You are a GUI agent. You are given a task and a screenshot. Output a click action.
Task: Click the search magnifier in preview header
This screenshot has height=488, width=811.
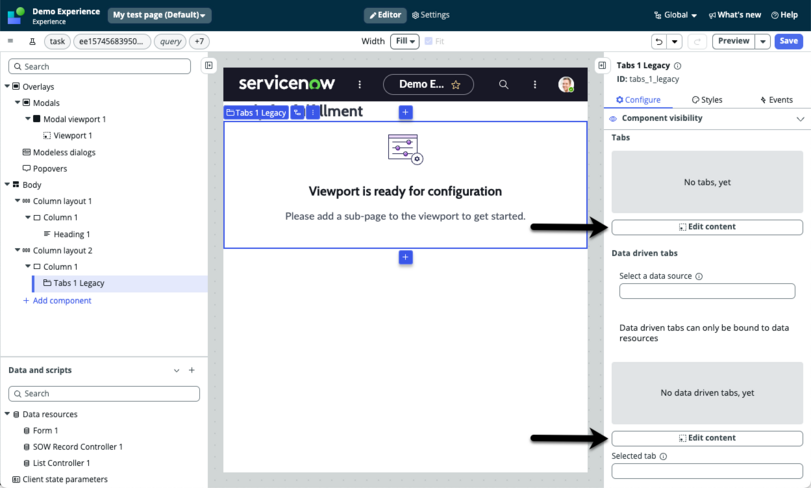503,84
